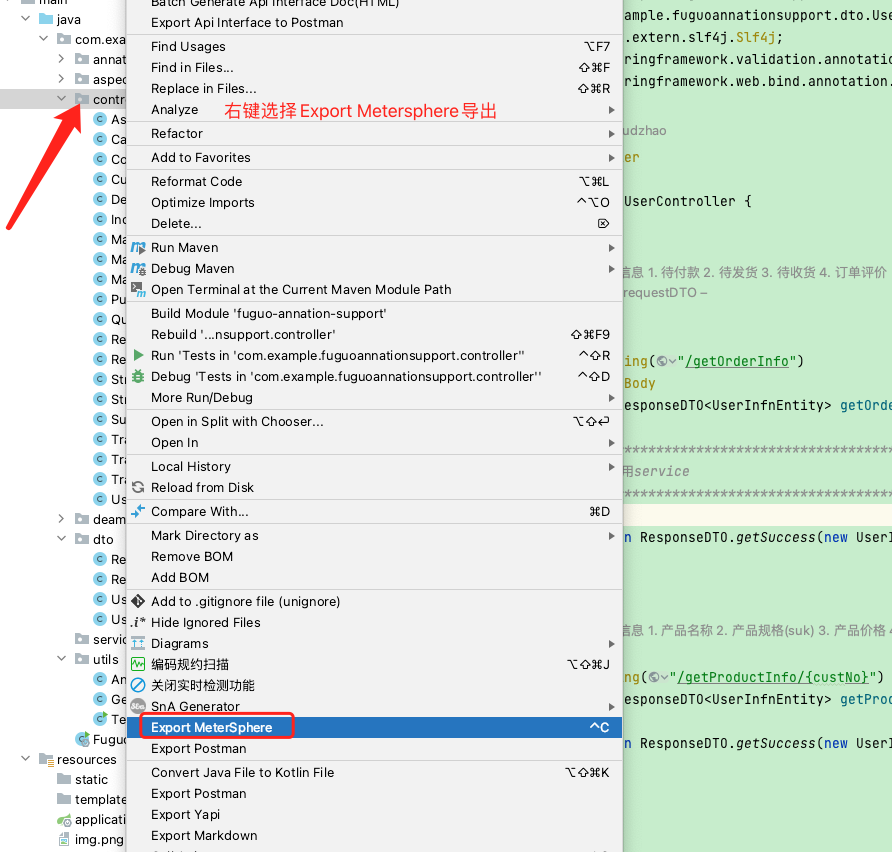Viewport: 892px width, 852px height.
Task: Click the gitignore diamond icon
Action: point(138,601)
